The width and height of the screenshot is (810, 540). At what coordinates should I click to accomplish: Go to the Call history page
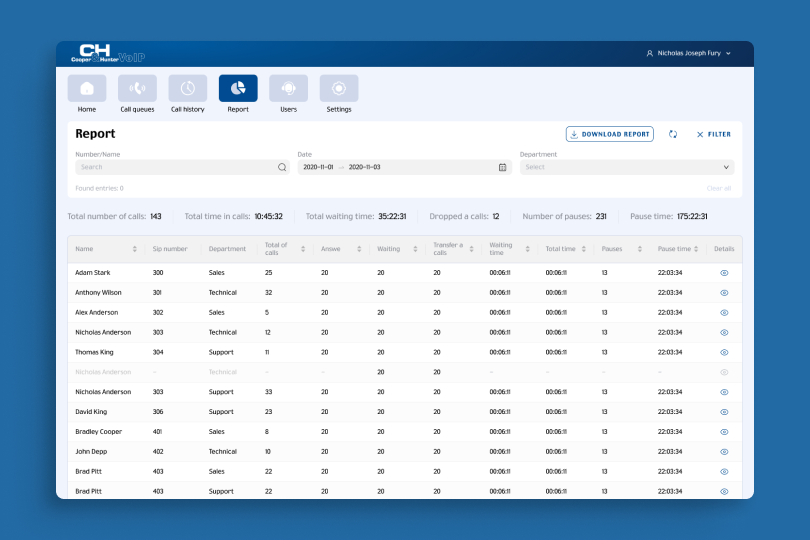(x=188, y=89)
